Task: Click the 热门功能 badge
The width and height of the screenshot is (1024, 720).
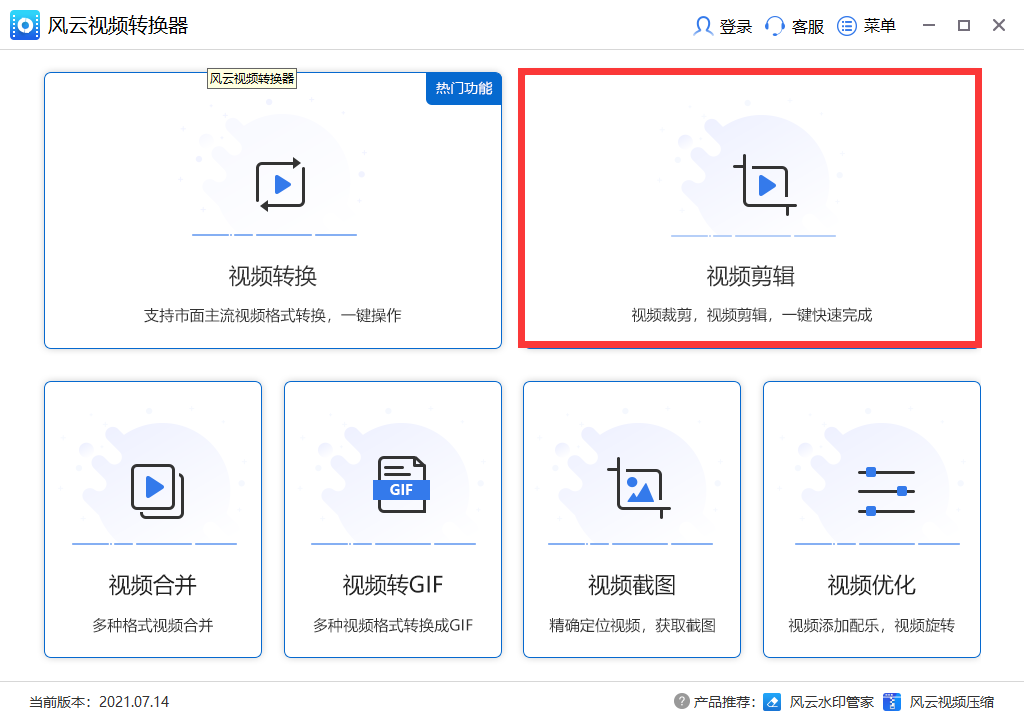Action: click(x=464, y=88)
